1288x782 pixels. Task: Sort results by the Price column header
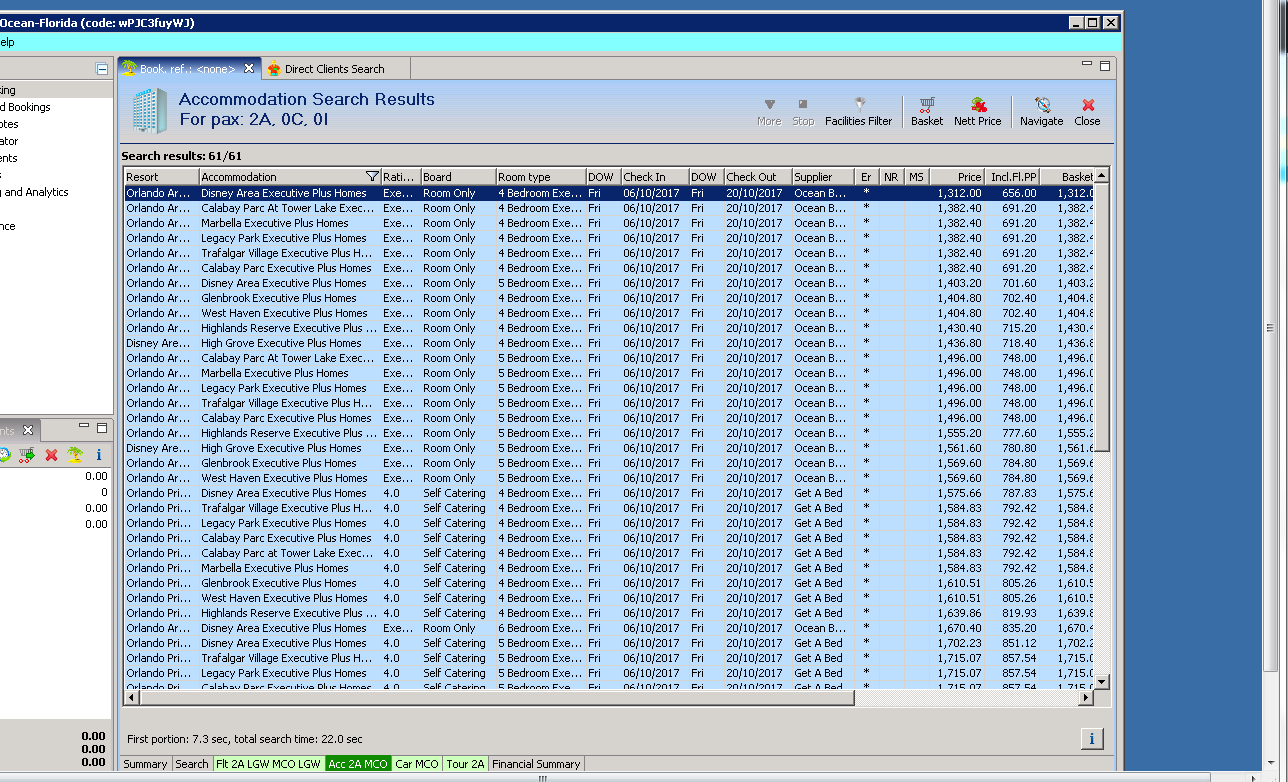pos(957,177)
